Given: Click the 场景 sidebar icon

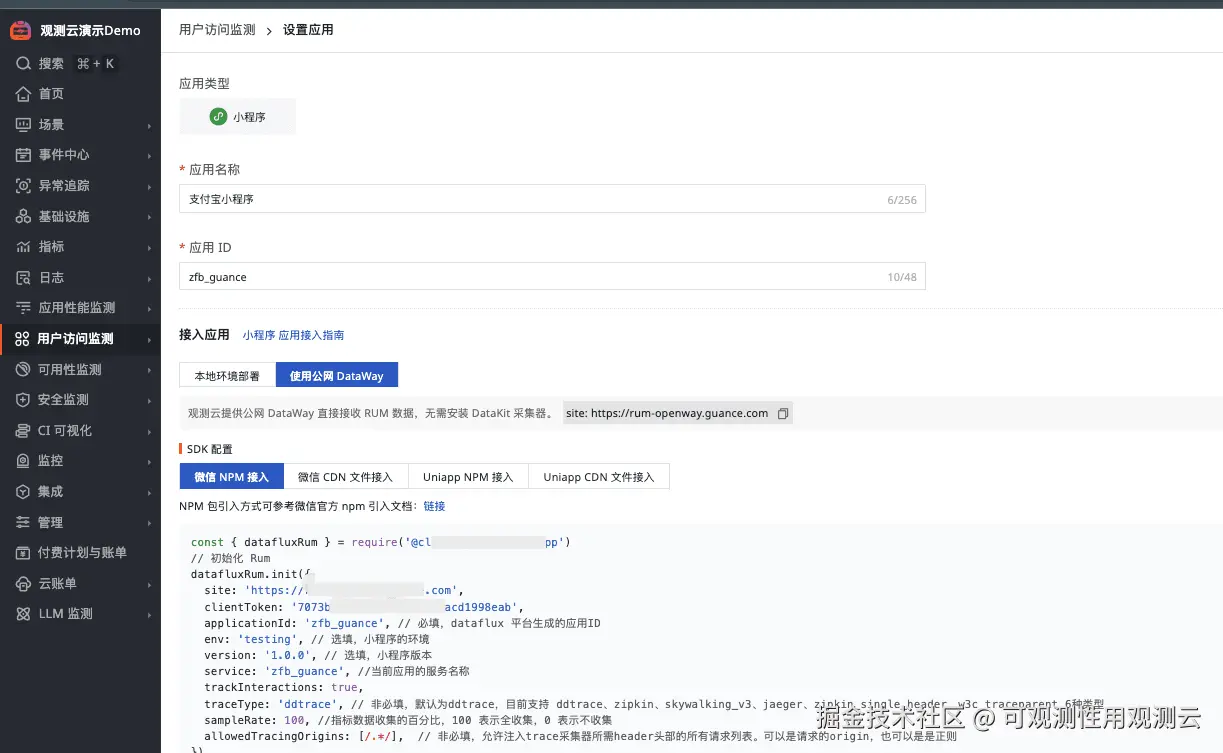Looking at the screenshot, I should (23, 125).
